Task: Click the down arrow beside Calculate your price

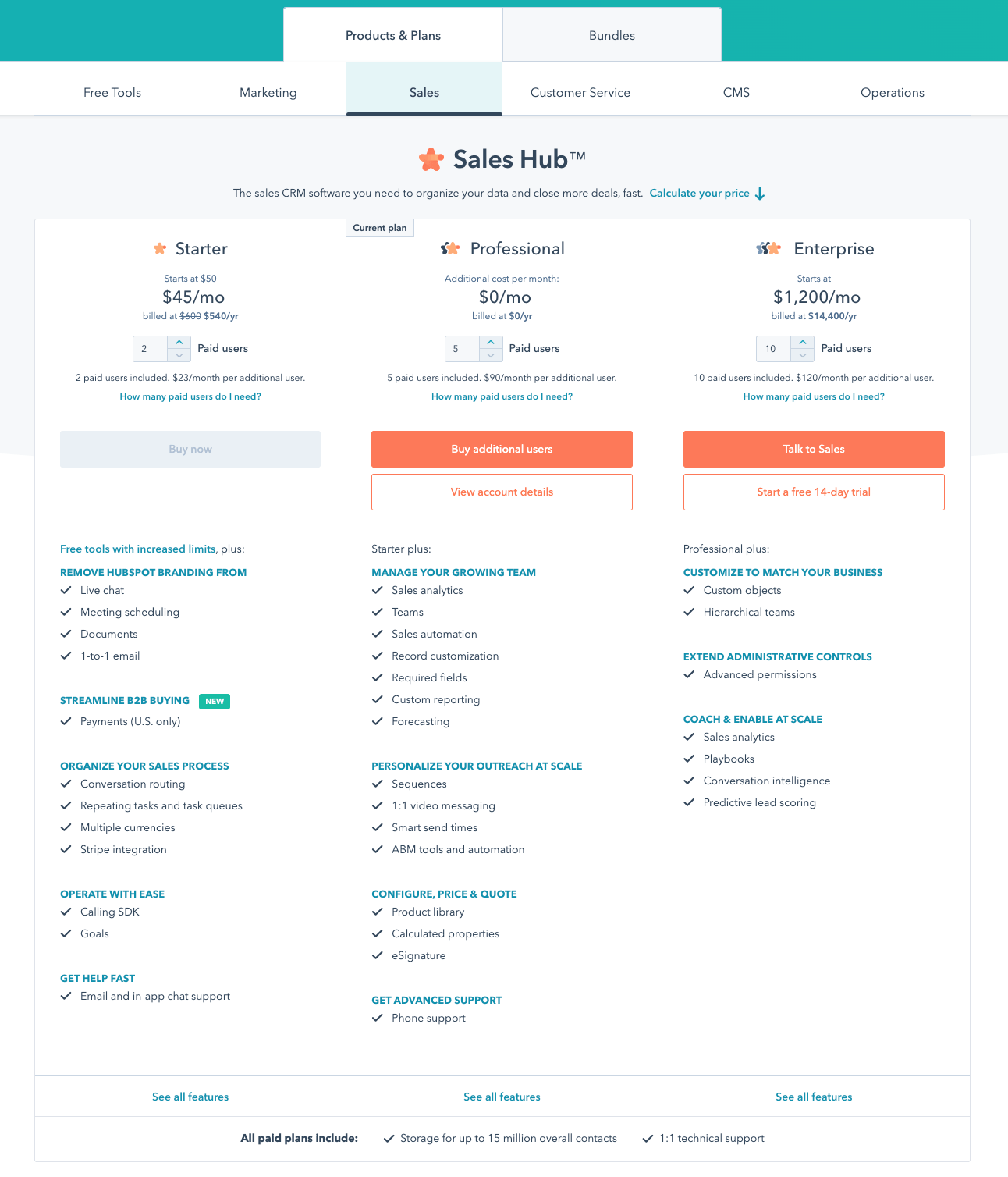Action: point(760,194)
